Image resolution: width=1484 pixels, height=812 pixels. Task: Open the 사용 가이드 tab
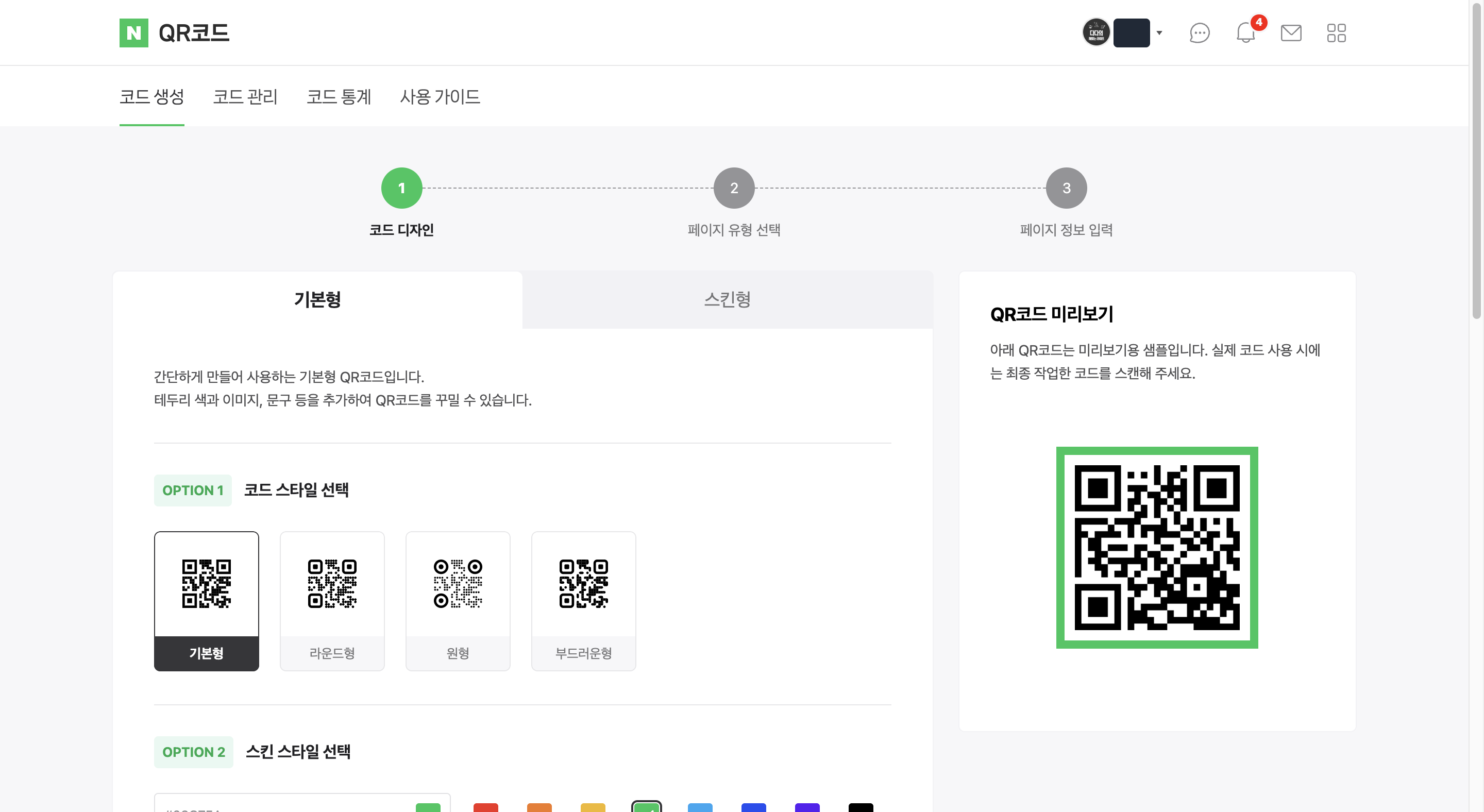click(440, 97)
